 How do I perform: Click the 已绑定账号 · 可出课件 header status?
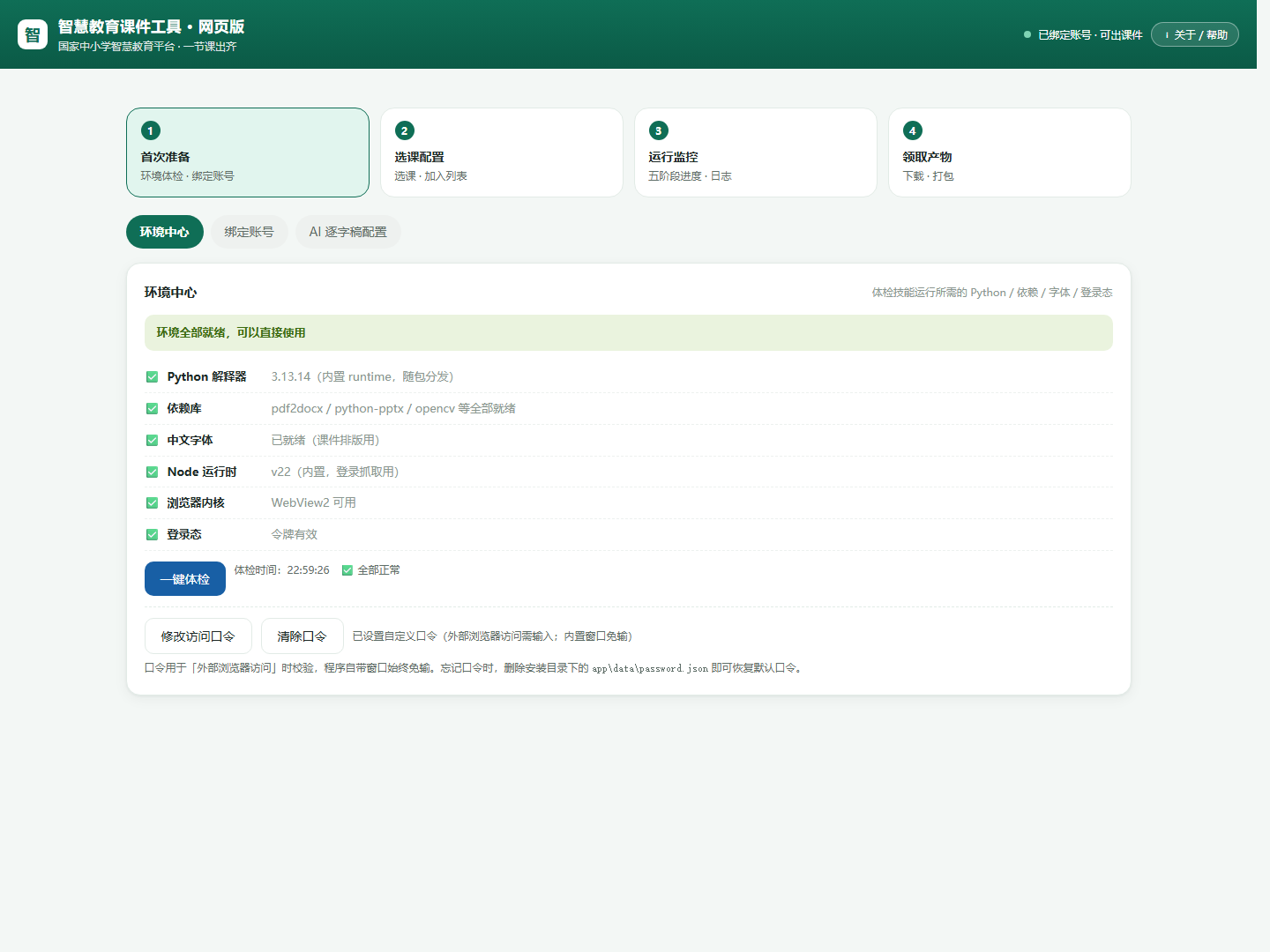point(1090,35)
